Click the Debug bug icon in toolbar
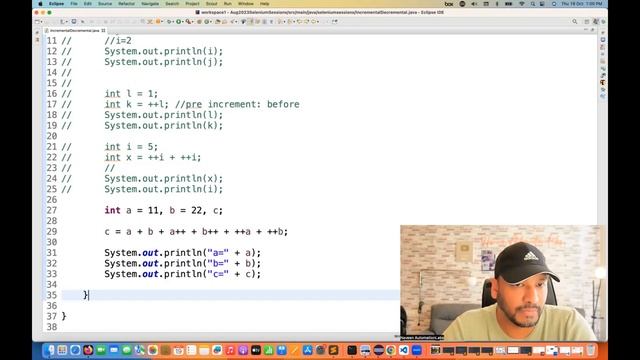This screenshot has width=640, height=360. coord(169,21)
